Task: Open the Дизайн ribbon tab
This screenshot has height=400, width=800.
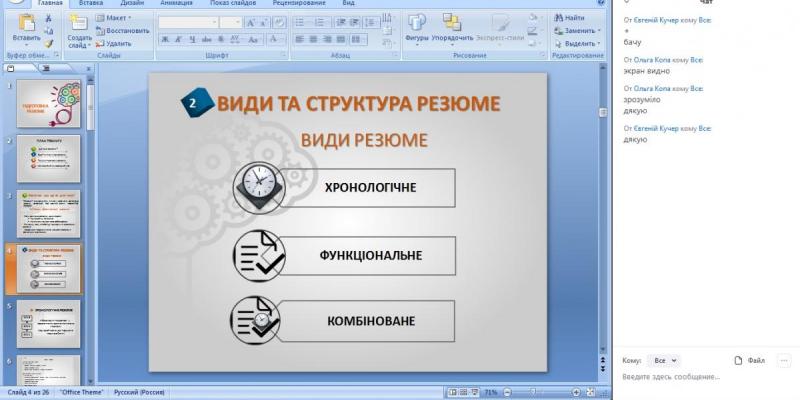Action: tap(132, 3)
